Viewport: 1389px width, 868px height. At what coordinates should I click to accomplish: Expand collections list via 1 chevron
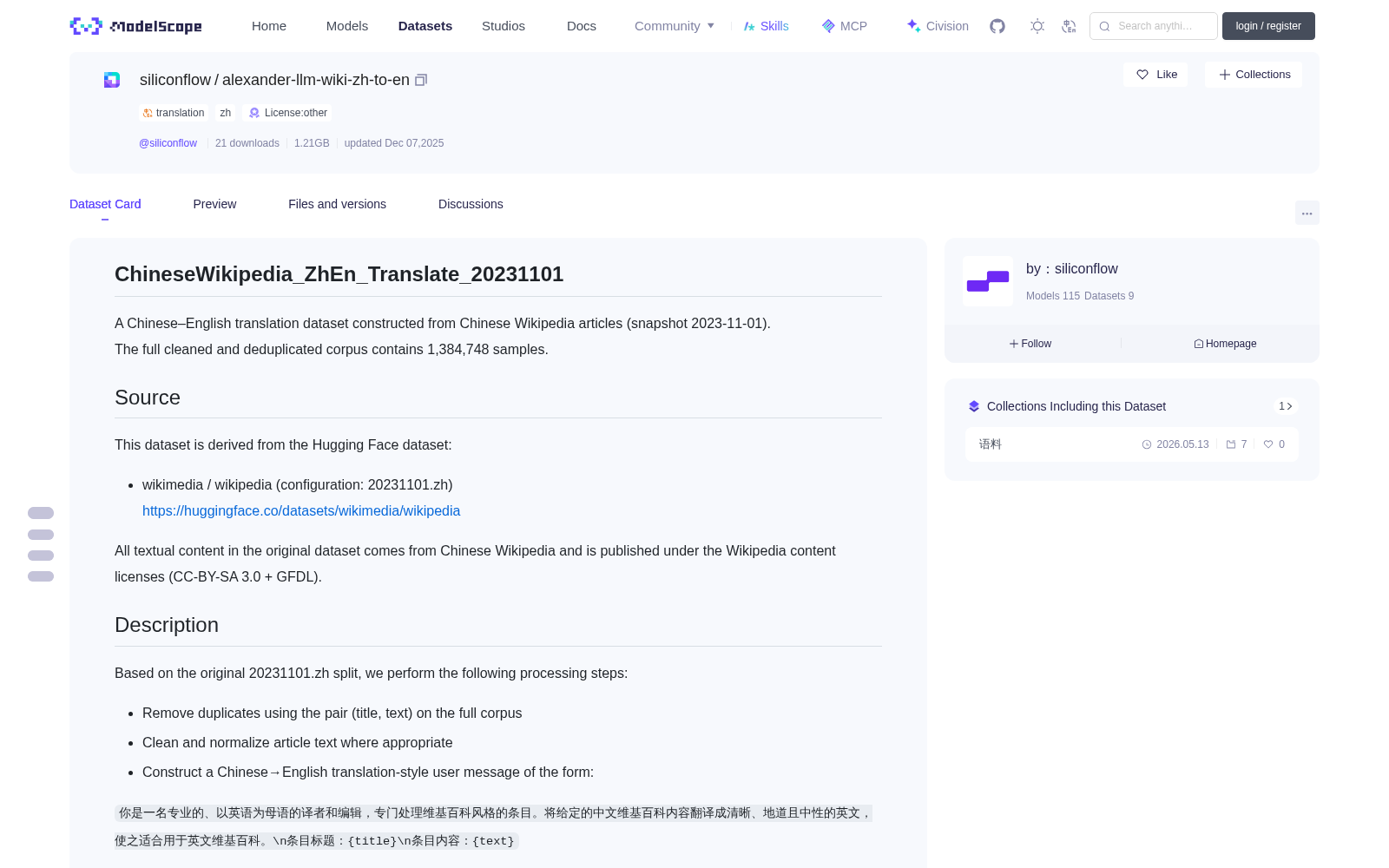coord(1286,406)
